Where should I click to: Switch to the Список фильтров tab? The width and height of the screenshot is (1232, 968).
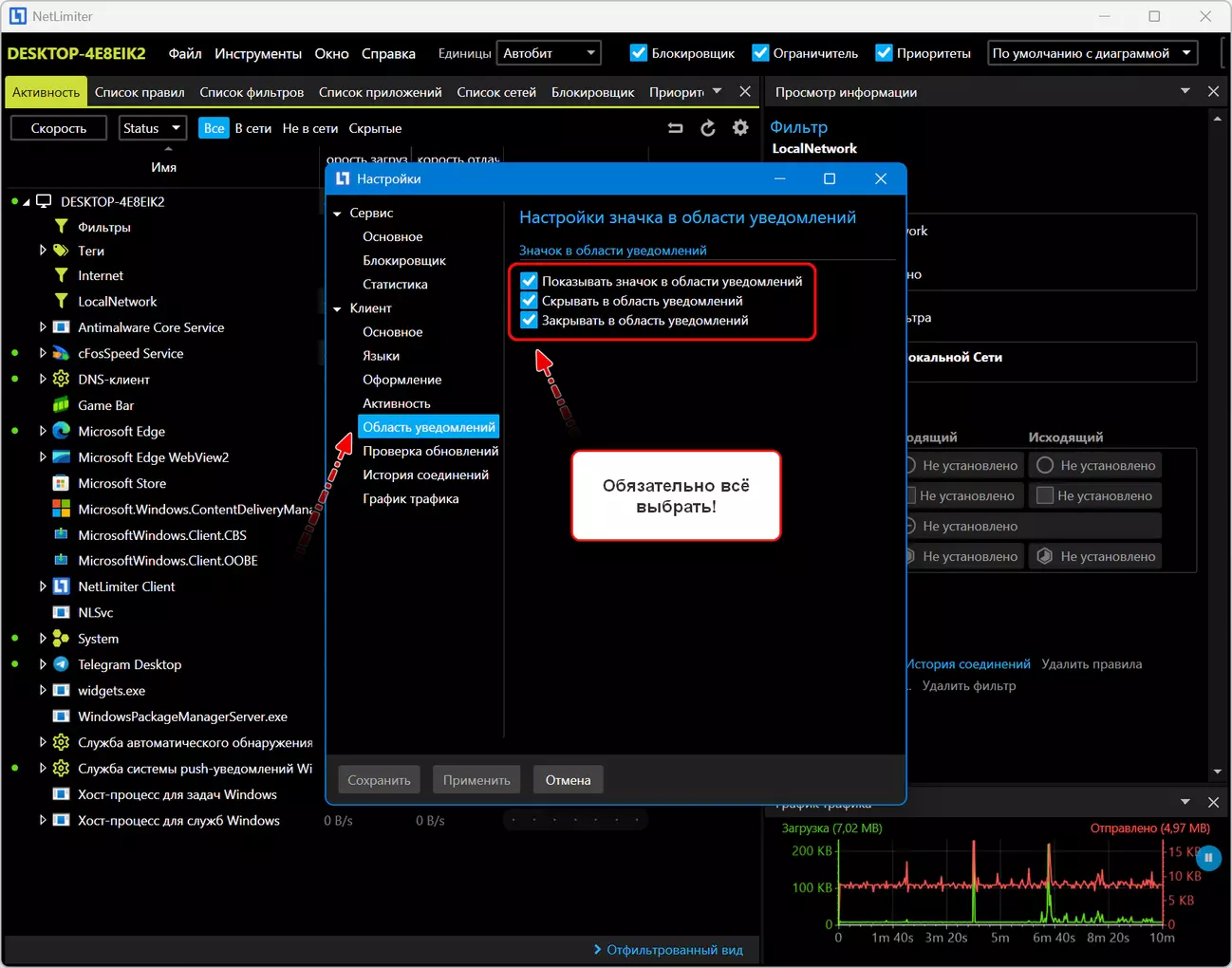[x=252, y=92]
